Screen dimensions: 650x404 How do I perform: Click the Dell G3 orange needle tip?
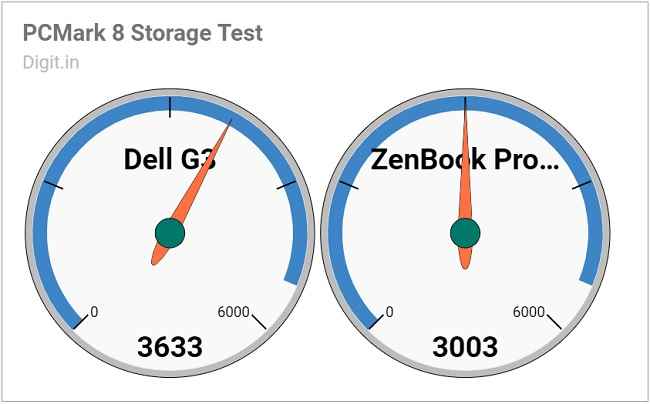click(x=228, y=124)
